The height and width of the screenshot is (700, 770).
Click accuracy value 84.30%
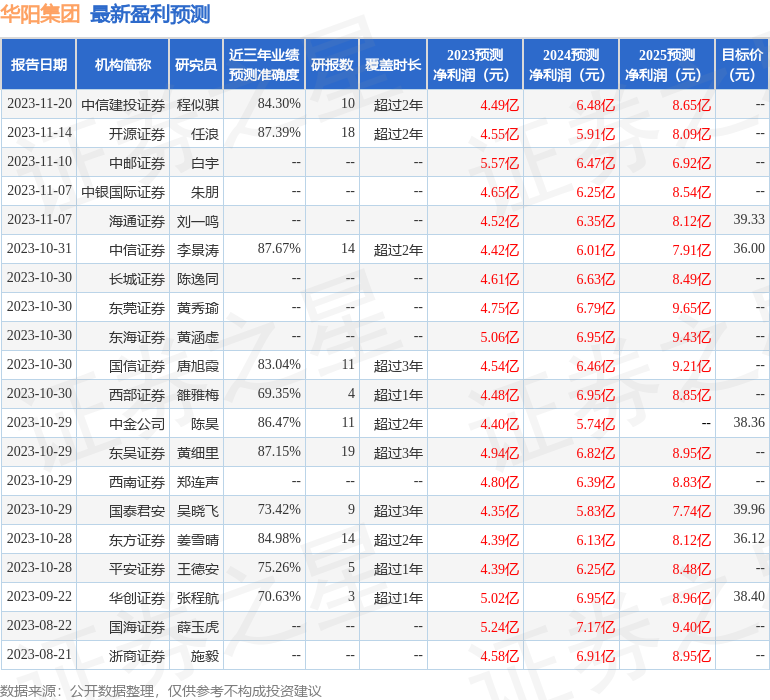tap(279, 104)
